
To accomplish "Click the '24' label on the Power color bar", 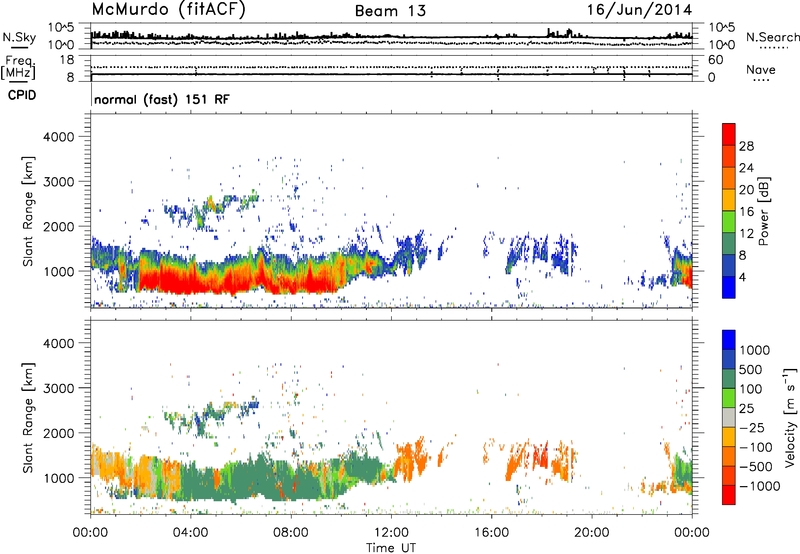I will pyautogui.click(x=746, y=168).
